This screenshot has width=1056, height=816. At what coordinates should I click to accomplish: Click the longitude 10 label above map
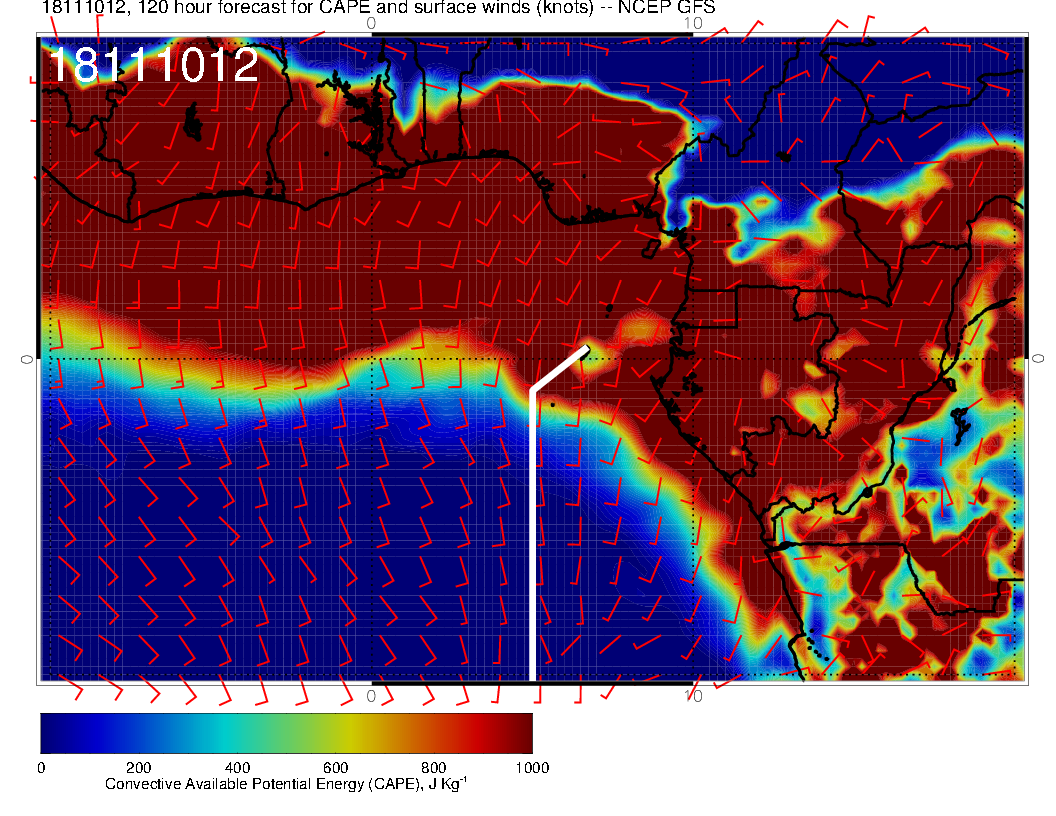tap(693, 23)
